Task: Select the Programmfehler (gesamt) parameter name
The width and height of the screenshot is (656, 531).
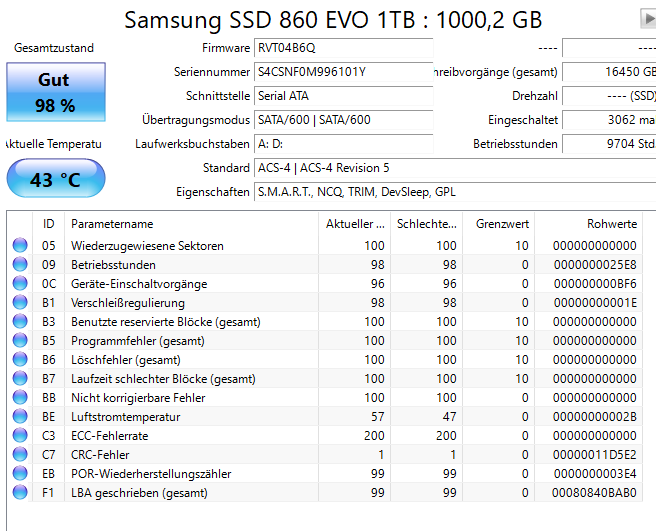Action: pos(138,341)
